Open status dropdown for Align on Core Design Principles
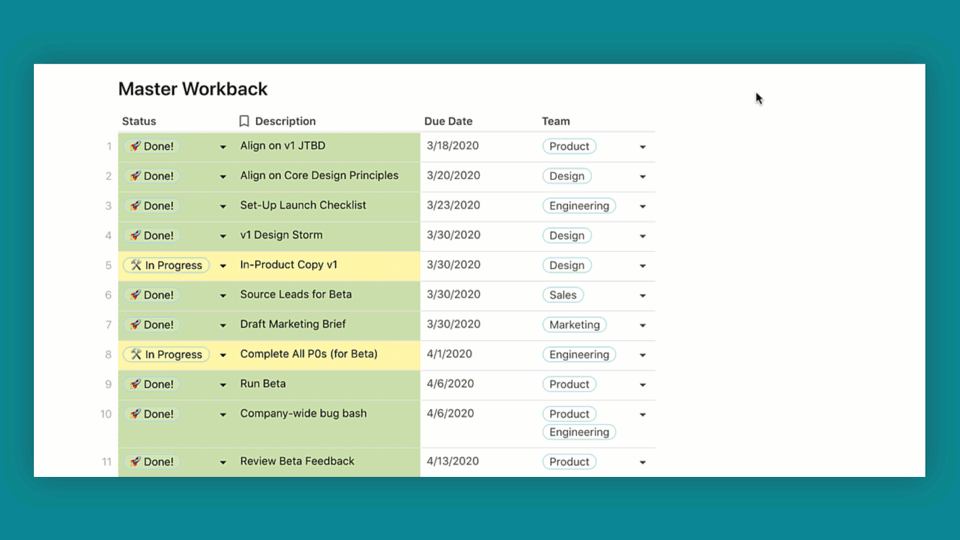This screenshot has width=960, height=540. (x=223, y=176)
